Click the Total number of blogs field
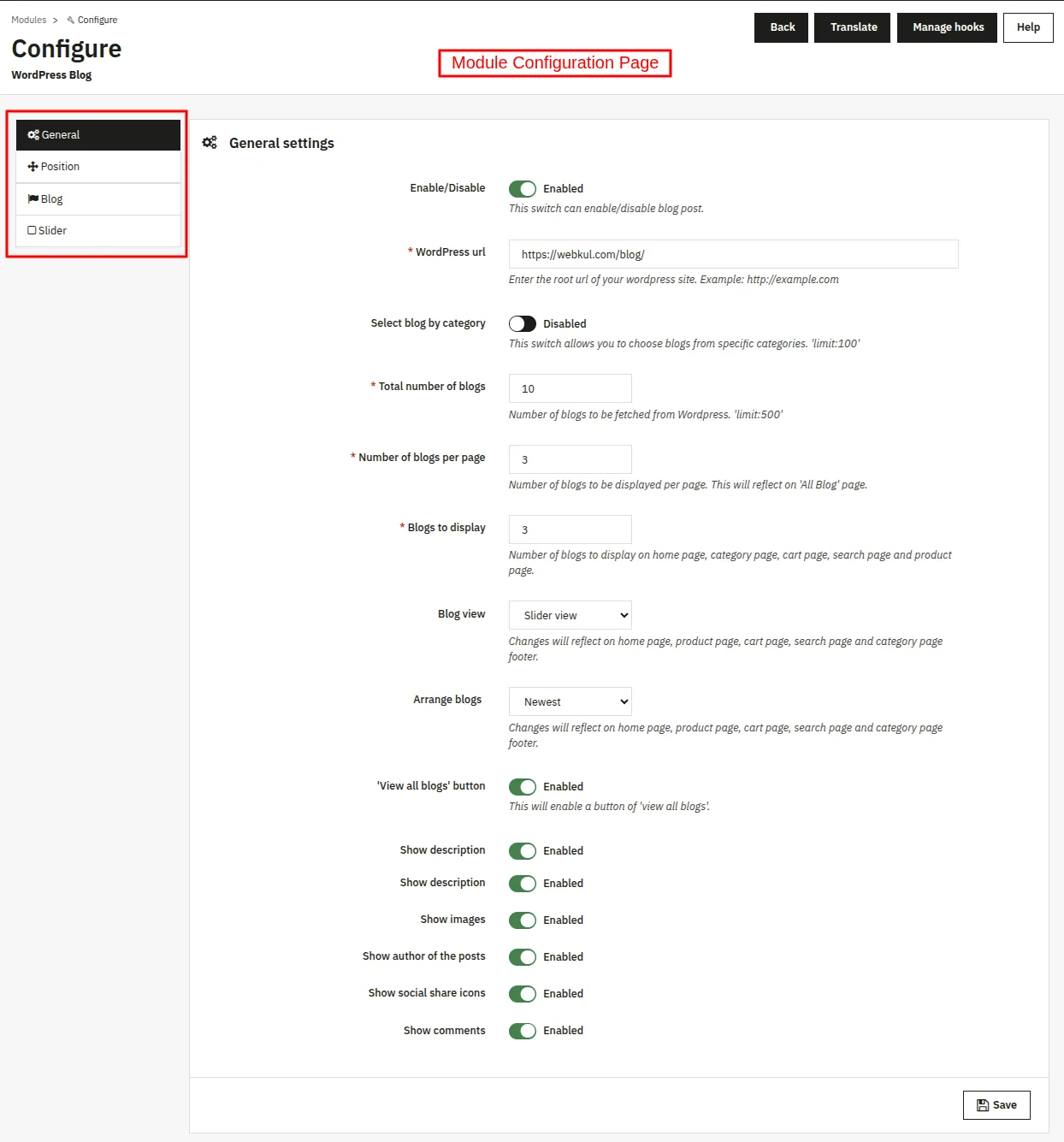1064x1142 pixels. click(x=570, y=389)
